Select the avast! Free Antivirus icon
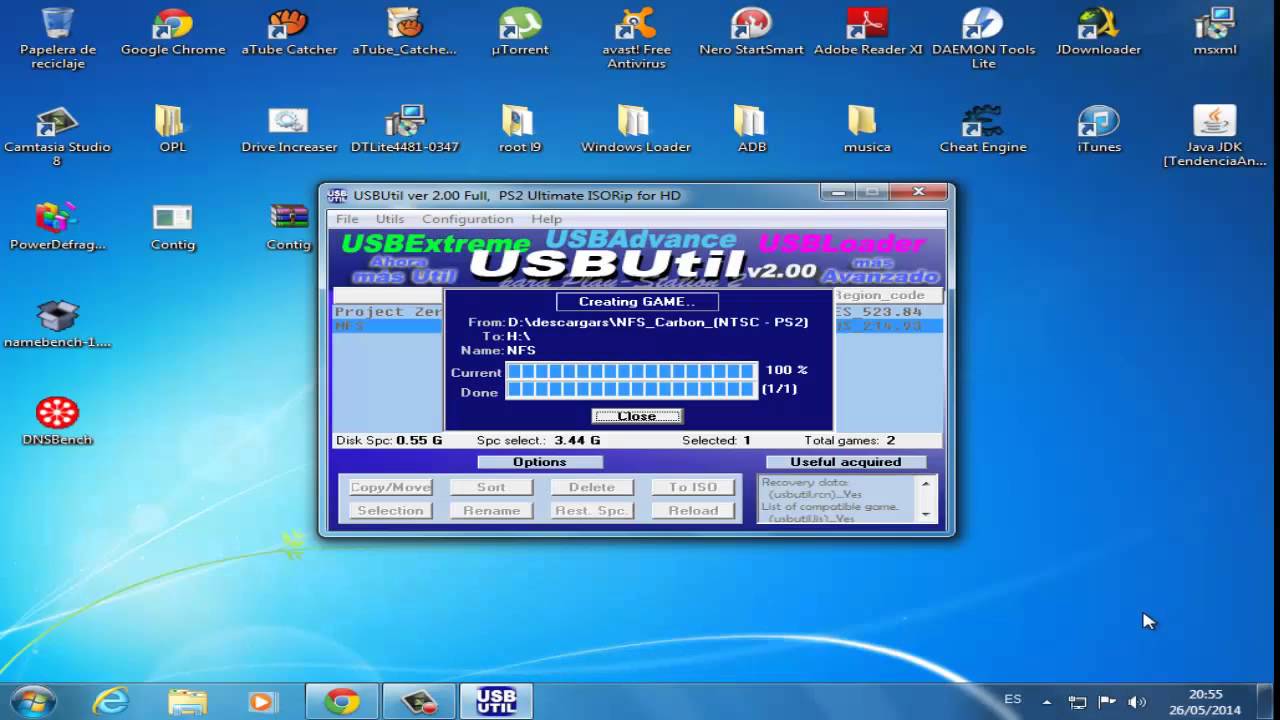Image resolution: width=1280 pixels, height=720 pixels. [x=636, y=38]
